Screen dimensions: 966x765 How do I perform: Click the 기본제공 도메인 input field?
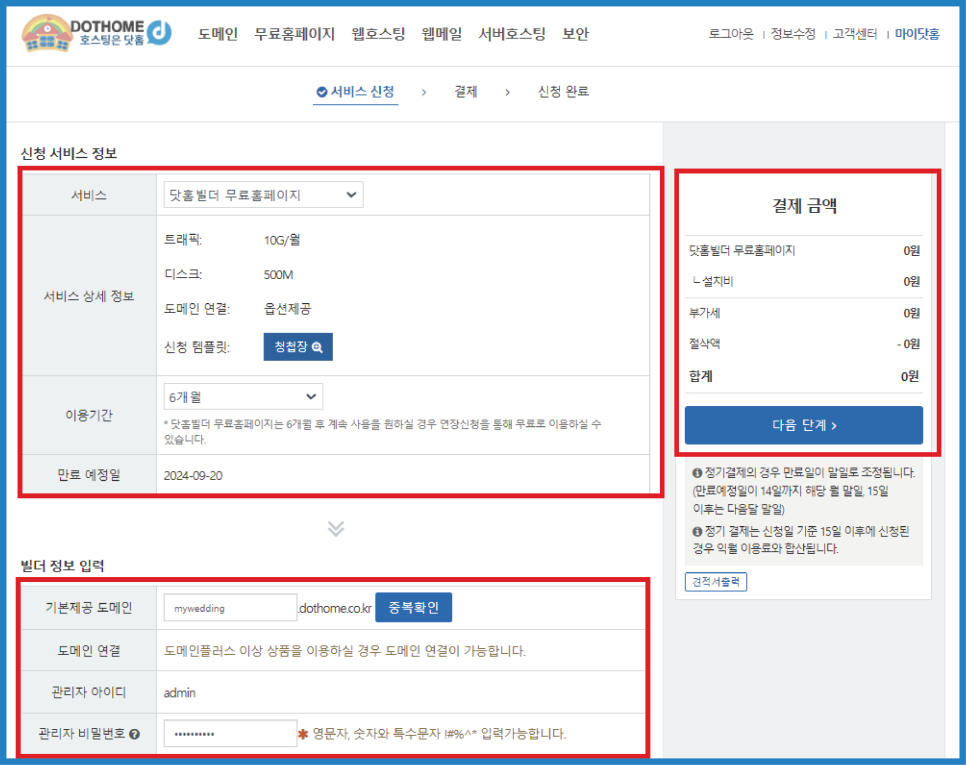coord(230,608)
